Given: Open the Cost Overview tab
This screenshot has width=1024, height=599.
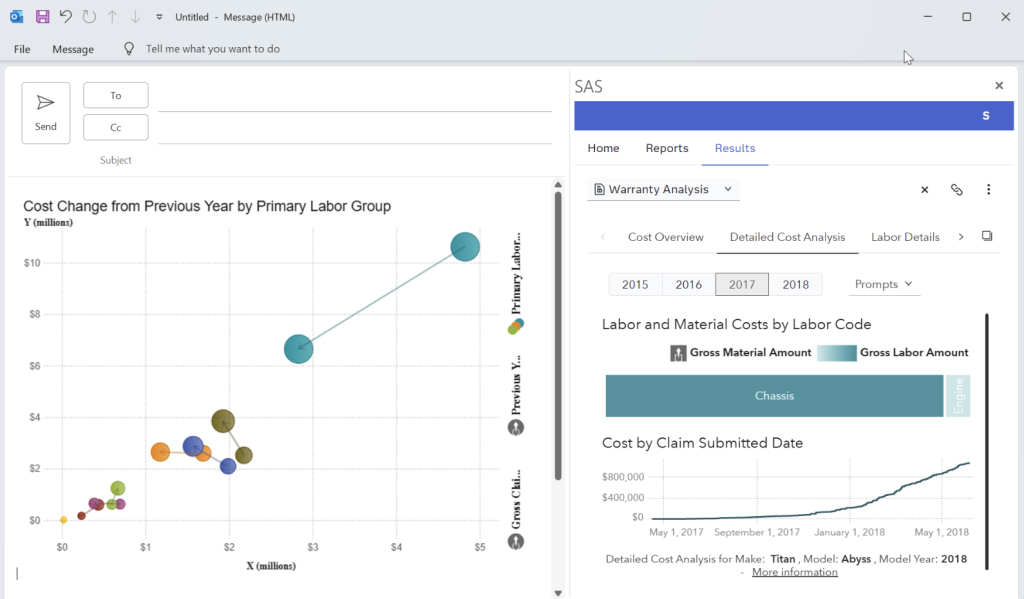Looking at the screenshot, I should 665,238.
